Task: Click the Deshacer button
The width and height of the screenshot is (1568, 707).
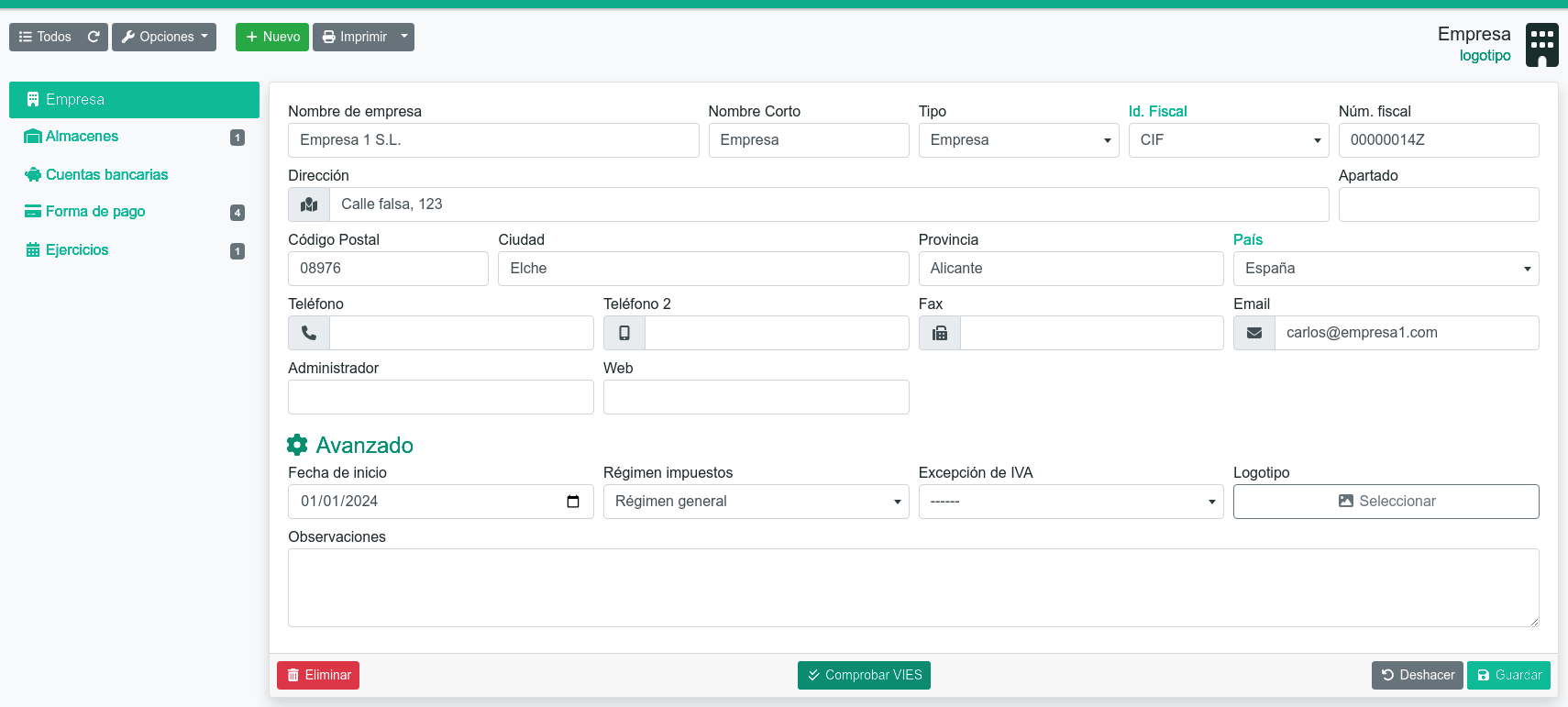Action: pos(1418,675)
